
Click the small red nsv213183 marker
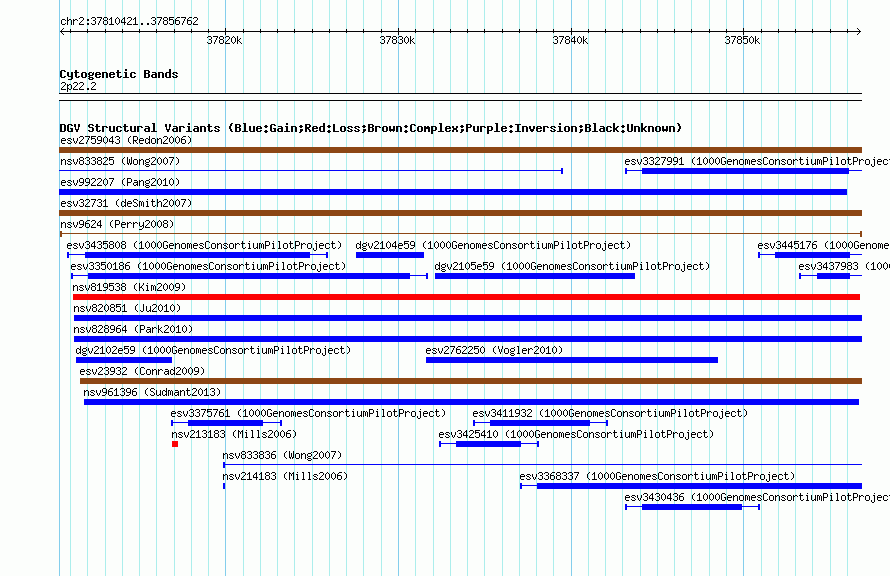(x=175, y=444)
